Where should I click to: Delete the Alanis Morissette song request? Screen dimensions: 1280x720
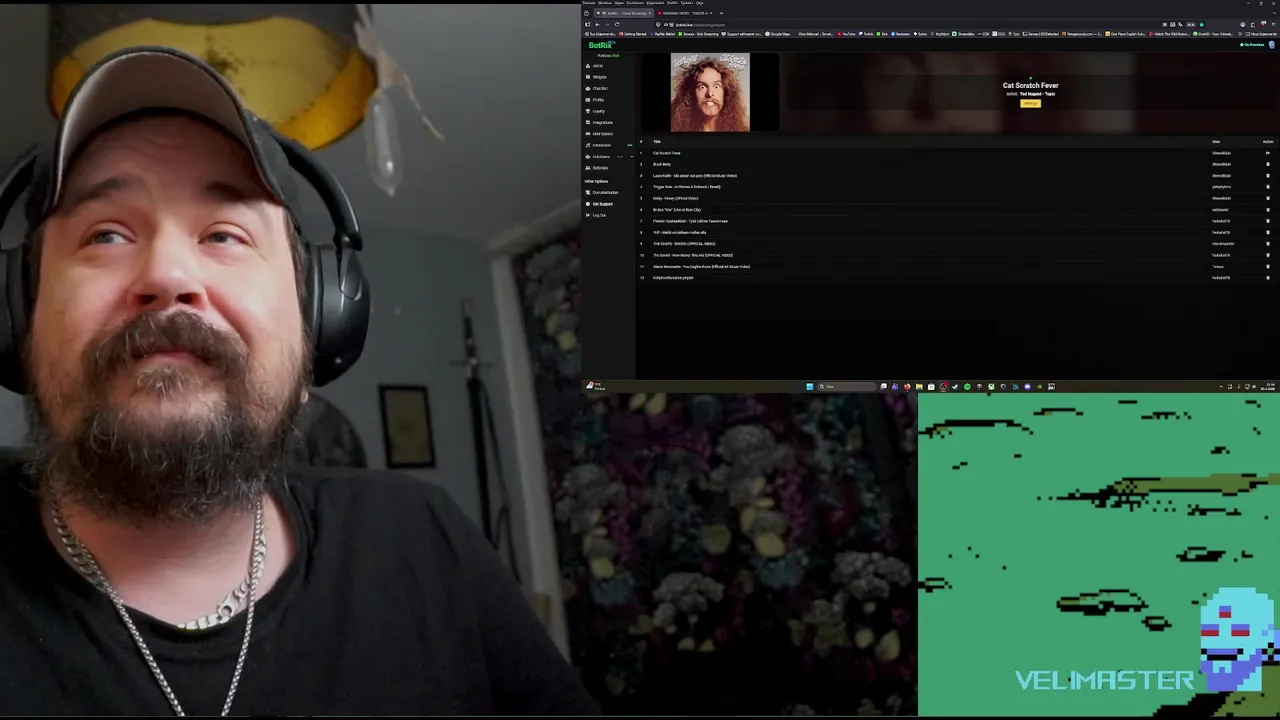[1268, 267]
